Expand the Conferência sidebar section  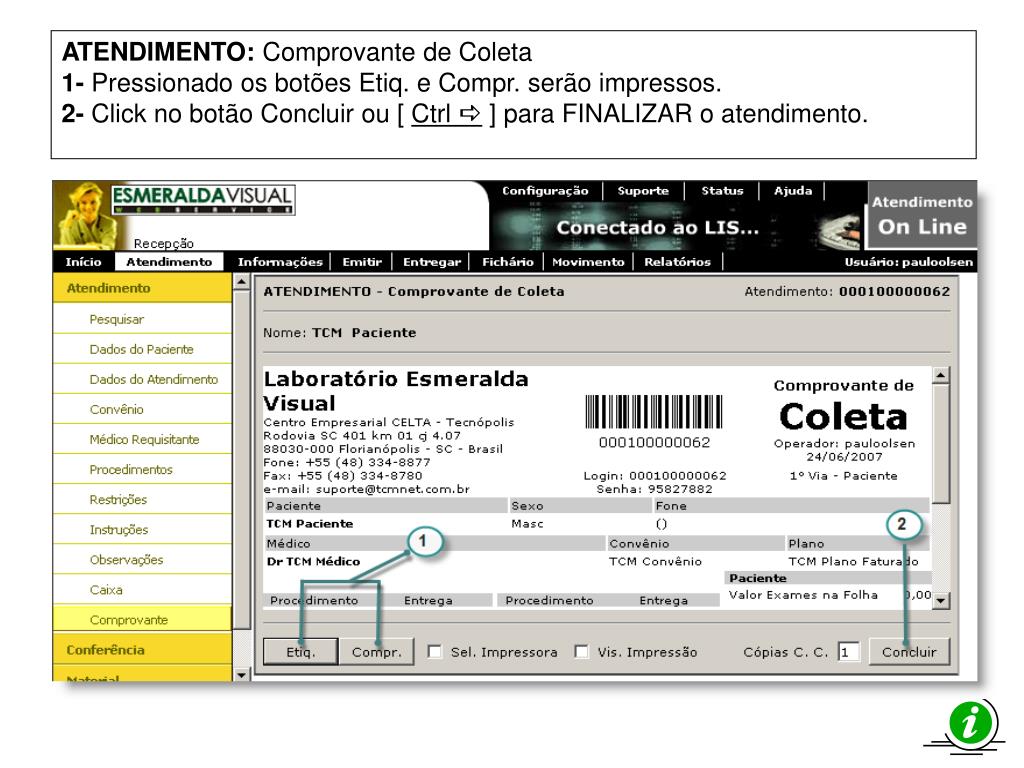[142, 650]
